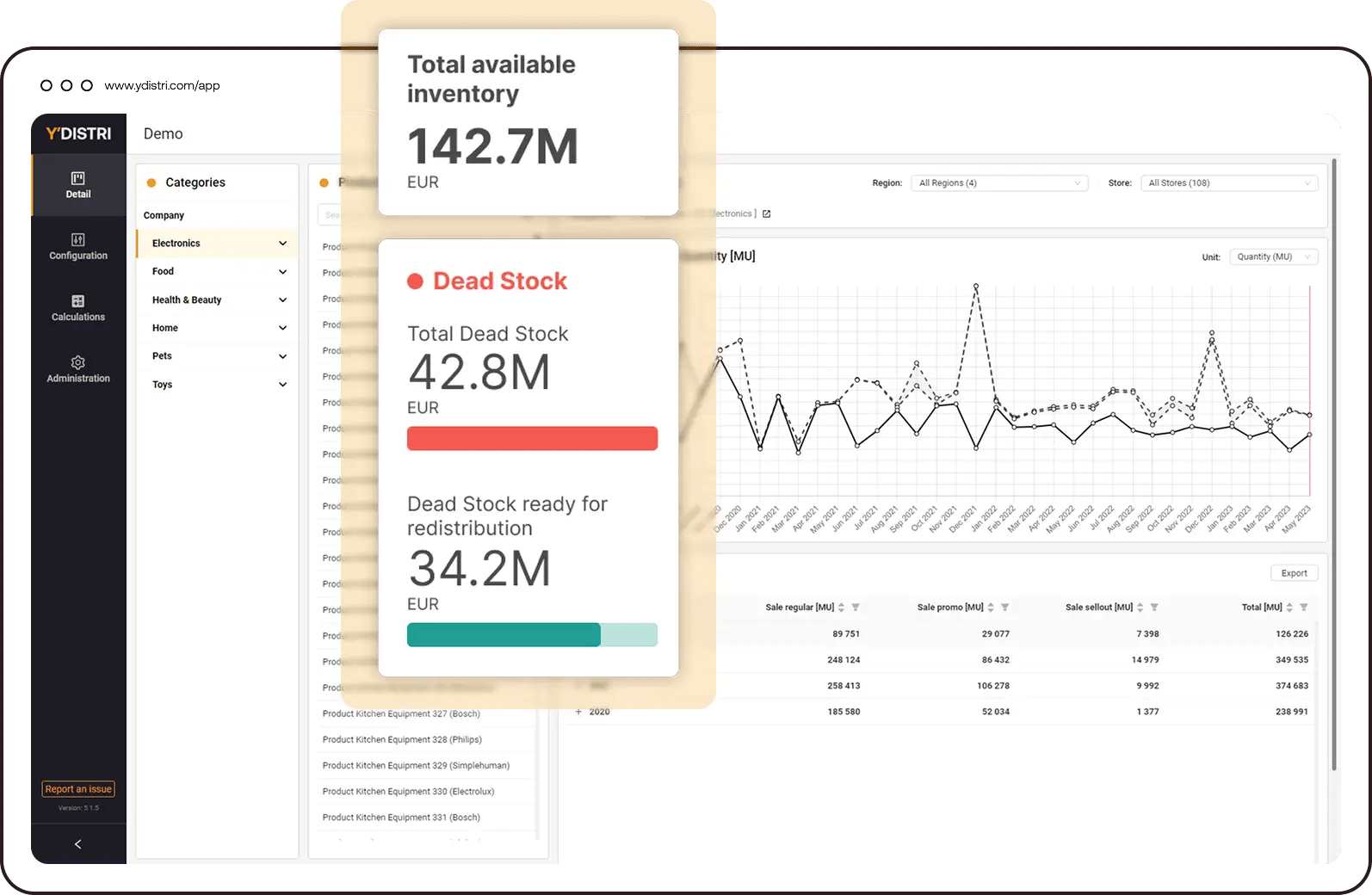Sort the Sale sellout [MU] column
This screenshot has width=1372, height=895.
point(1140,608)
